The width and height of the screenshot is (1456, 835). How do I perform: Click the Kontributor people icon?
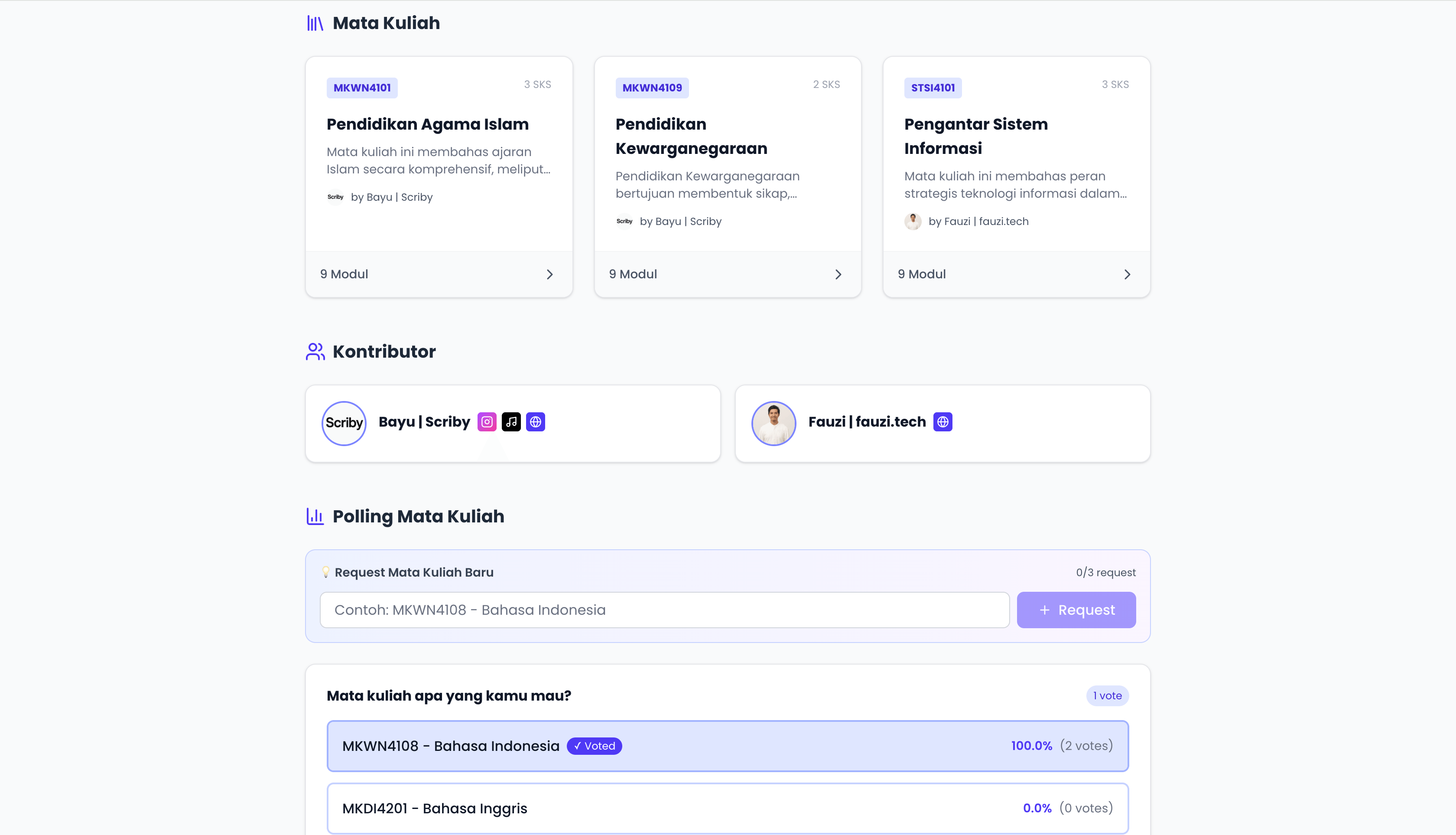[315, 352]
